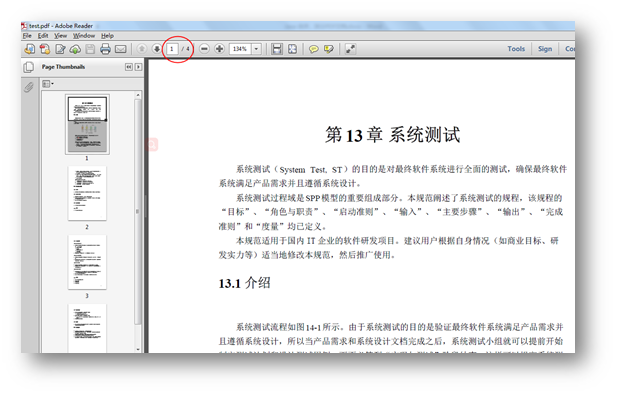Open the File menu
Screen dimensions: 617x395
(27, 36)
